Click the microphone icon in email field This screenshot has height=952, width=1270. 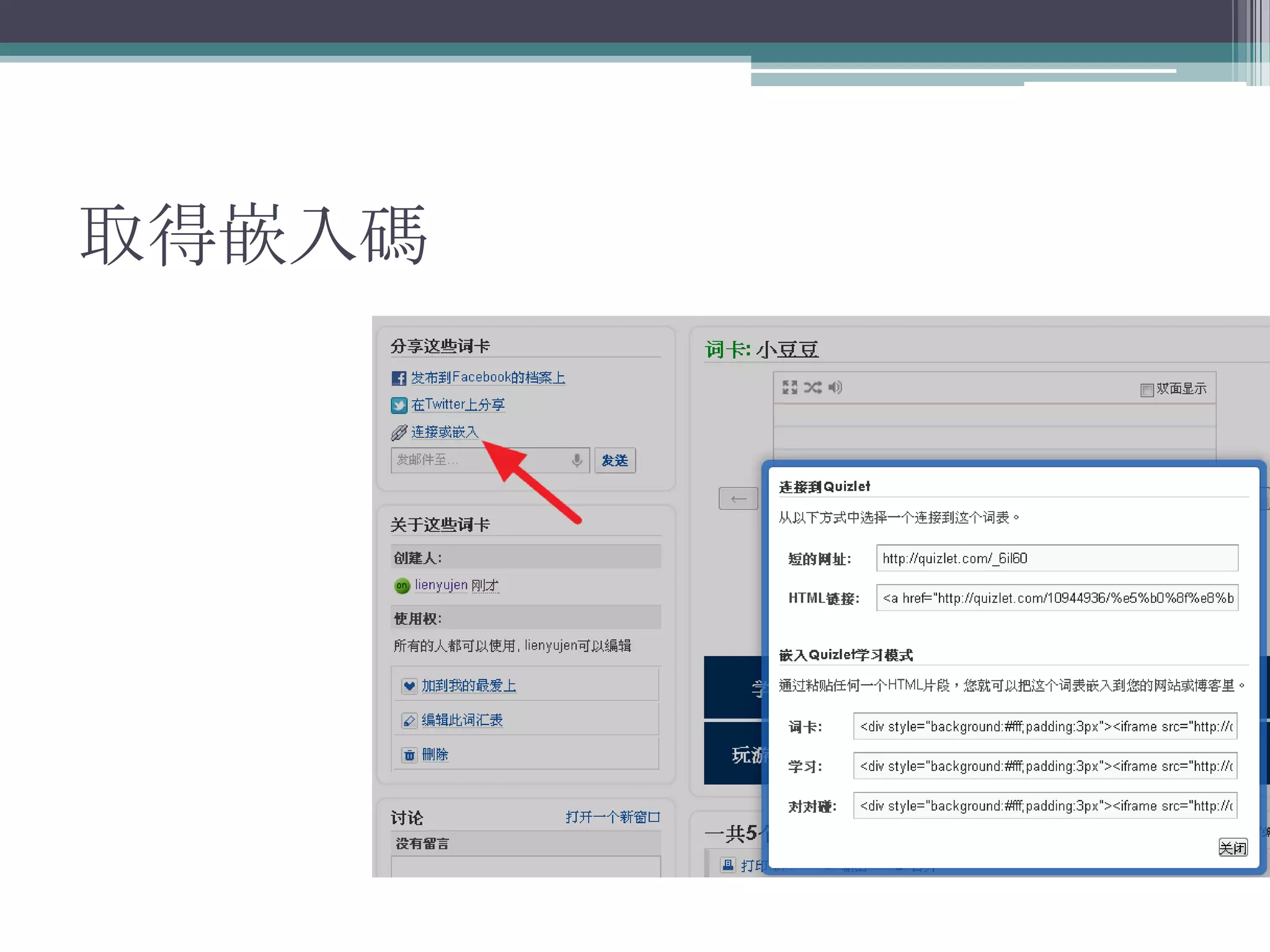[577, 461]
